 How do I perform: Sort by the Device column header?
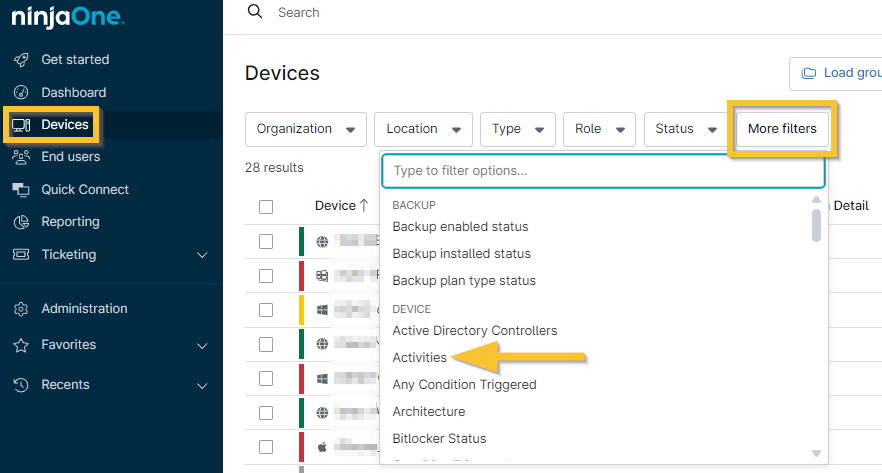(335, 206)
